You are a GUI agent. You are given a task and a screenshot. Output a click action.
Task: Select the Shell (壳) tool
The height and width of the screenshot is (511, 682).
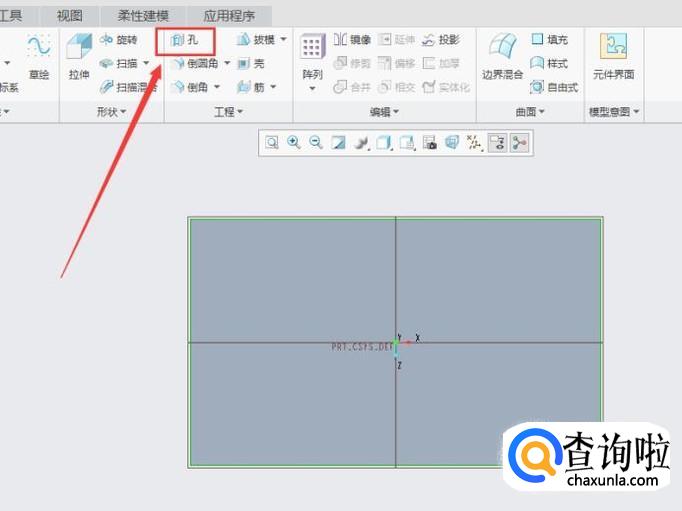coord(251,63)
